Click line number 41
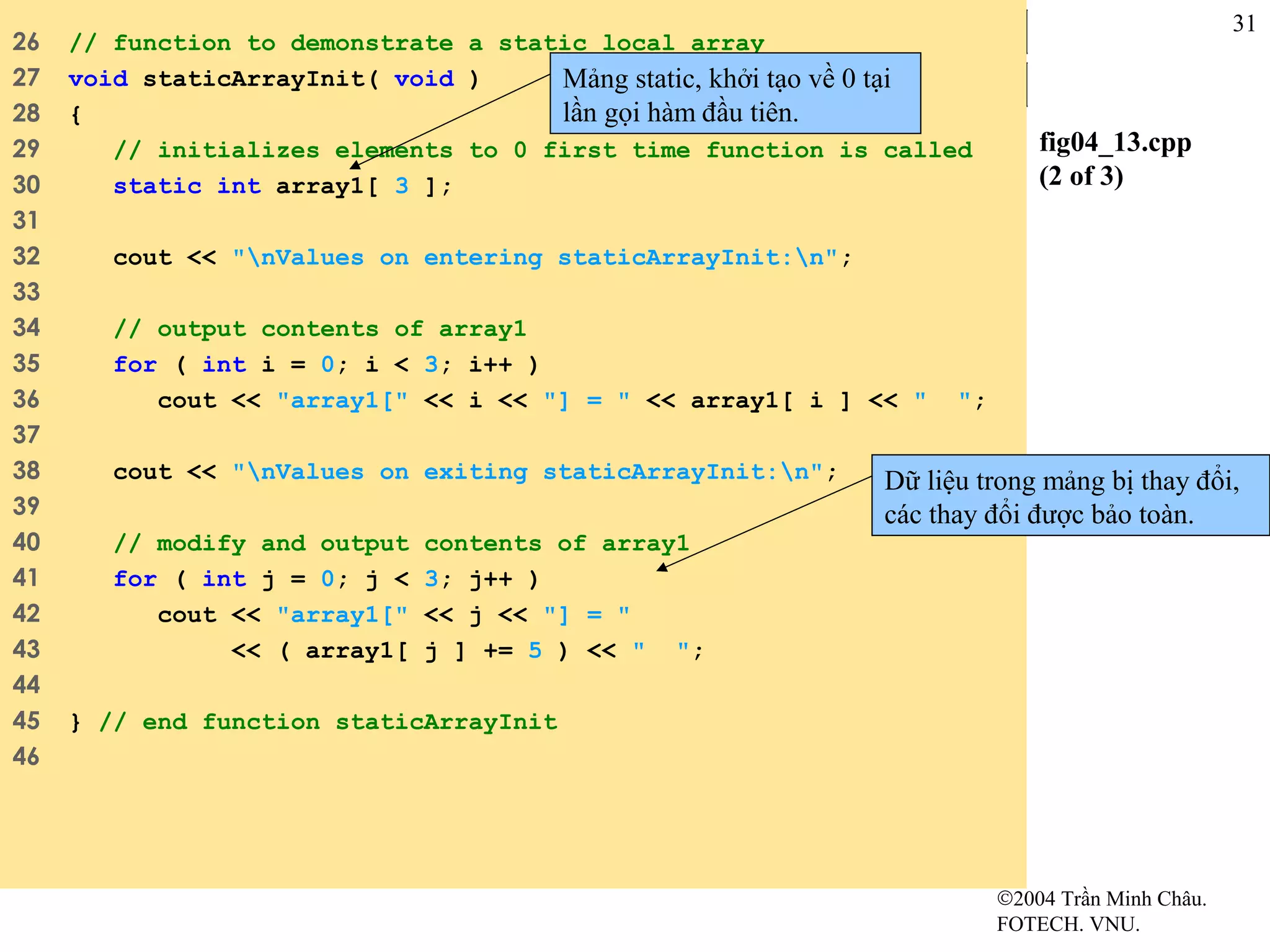The width and height of the screenshot is (1270, 952). click(26, 578)
